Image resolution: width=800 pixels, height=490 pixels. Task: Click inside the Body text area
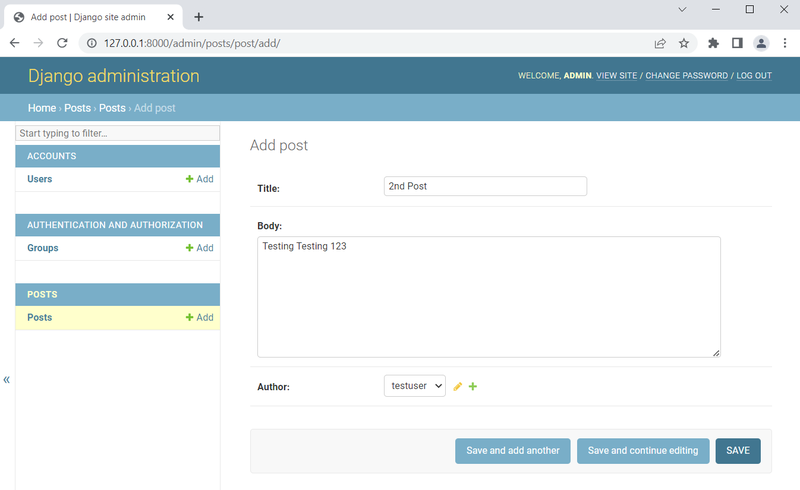pos(489,297)
